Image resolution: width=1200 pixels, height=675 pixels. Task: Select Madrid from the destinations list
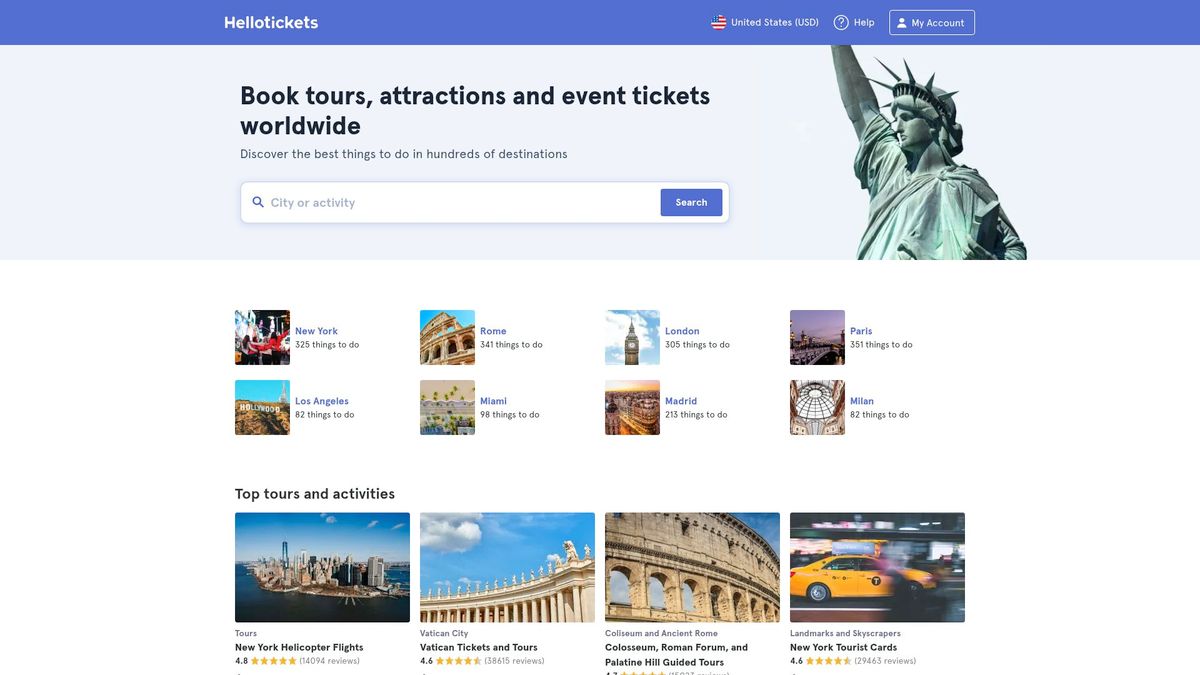click(x=681, y=400)
